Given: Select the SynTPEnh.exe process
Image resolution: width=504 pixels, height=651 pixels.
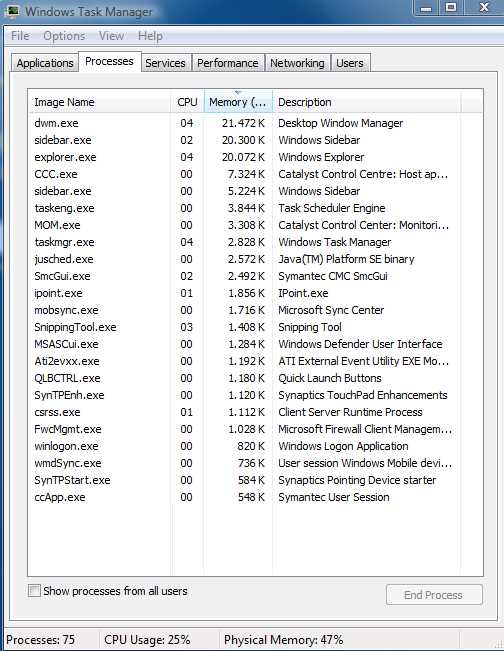Looking at the screenshot, I should tap(245, 395).
